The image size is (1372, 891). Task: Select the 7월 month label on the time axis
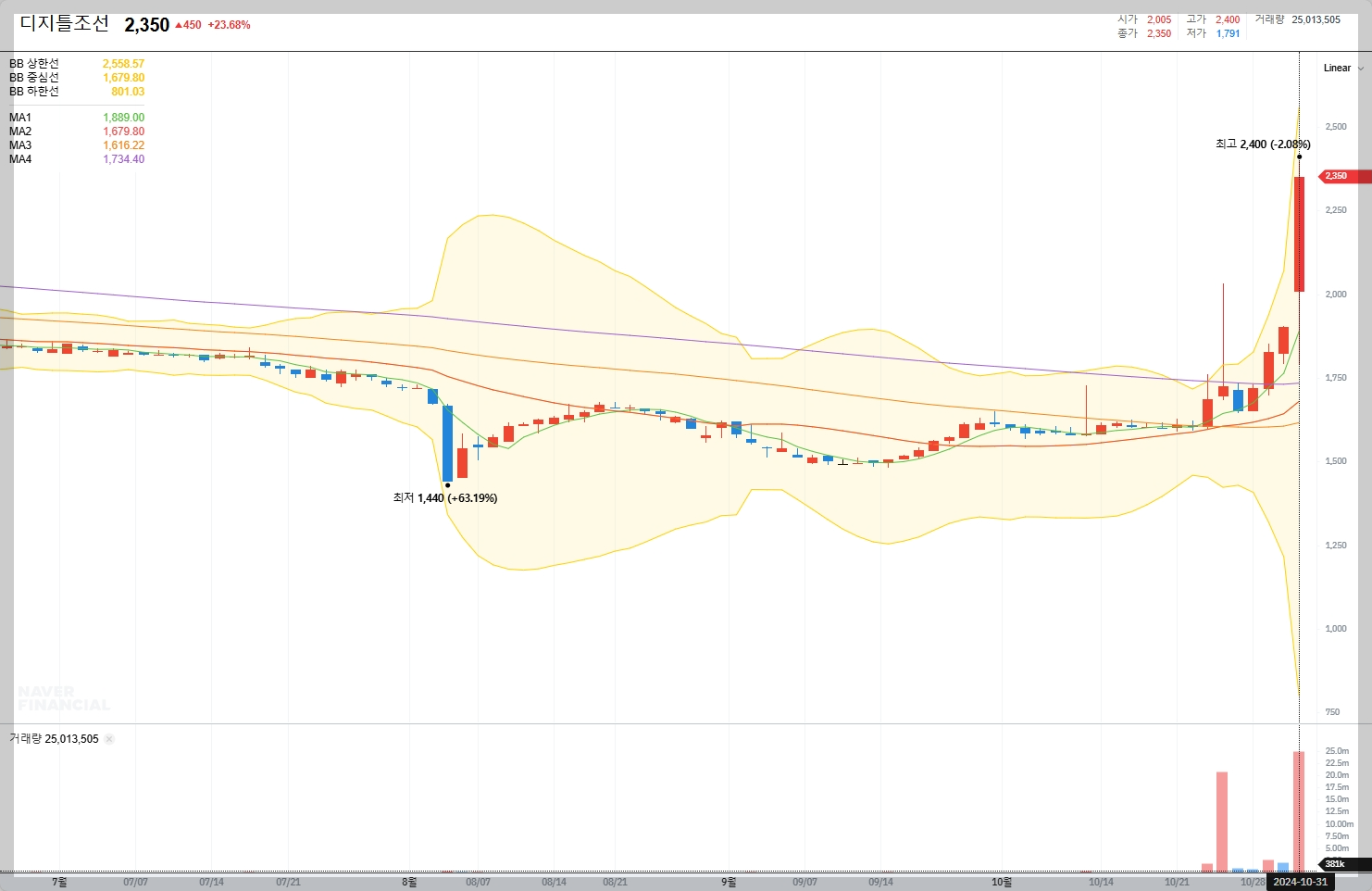click(x=59, y=883)
